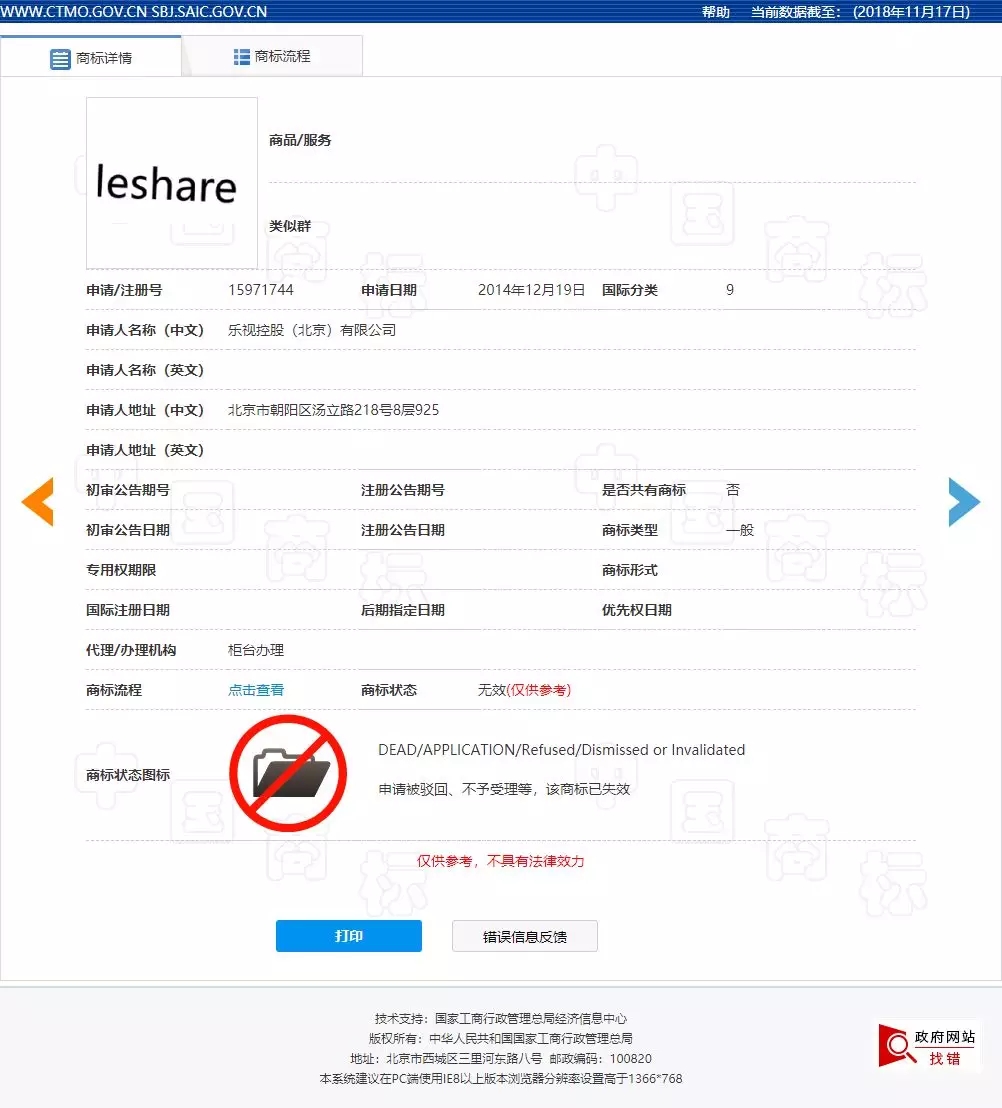Viewport: 1002px width, 1108px height.
Task: Open the 帮助 link in header
Action: tap(716, 12)
